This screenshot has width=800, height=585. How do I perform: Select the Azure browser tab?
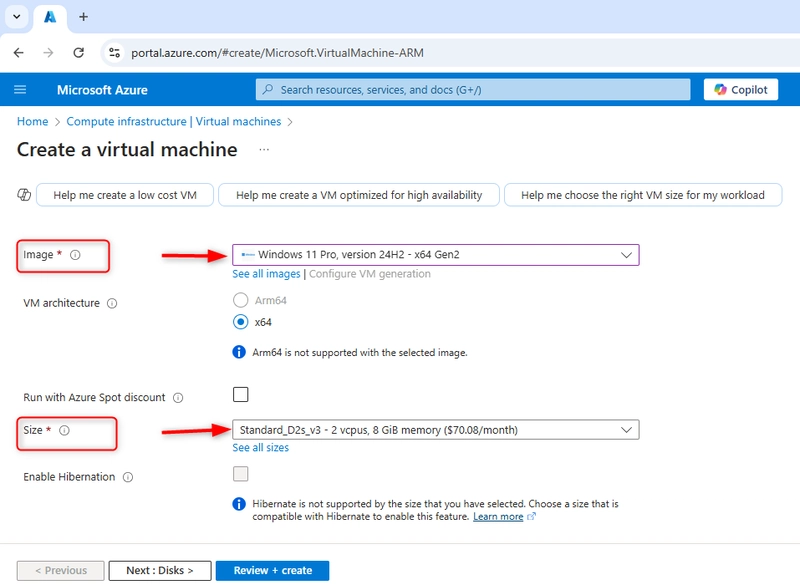(50, 17)
